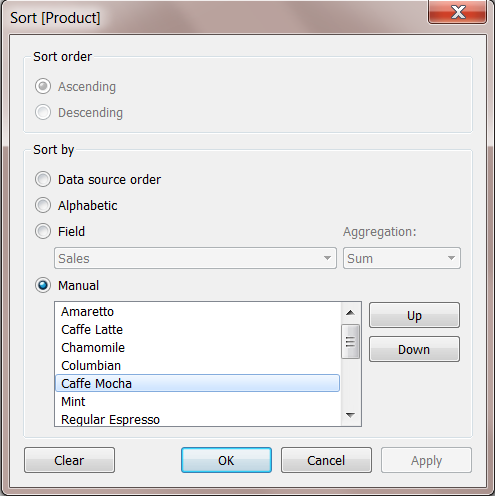The image size is (495, 496).
Task: Click the Clear button
Action: click(69, 460)
